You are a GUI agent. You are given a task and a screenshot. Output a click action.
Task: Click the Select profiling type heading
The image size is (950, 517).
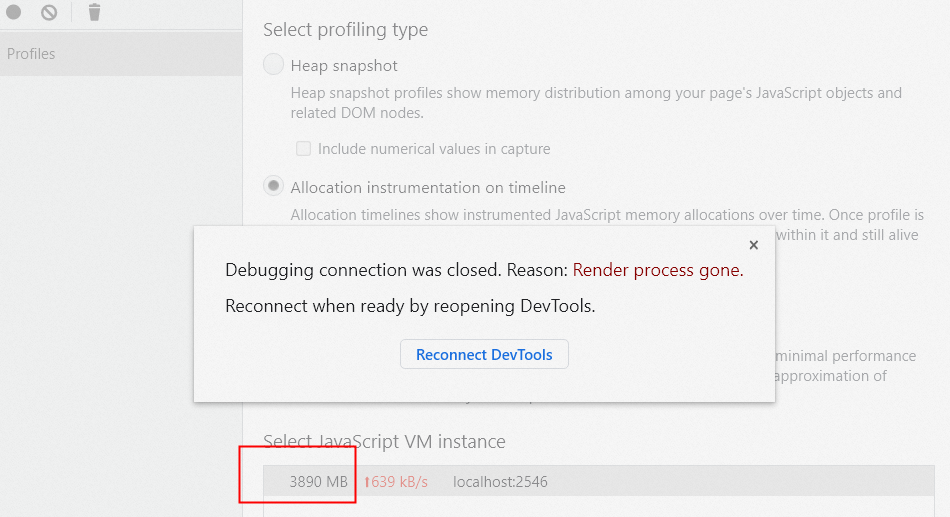coord(345,30)
